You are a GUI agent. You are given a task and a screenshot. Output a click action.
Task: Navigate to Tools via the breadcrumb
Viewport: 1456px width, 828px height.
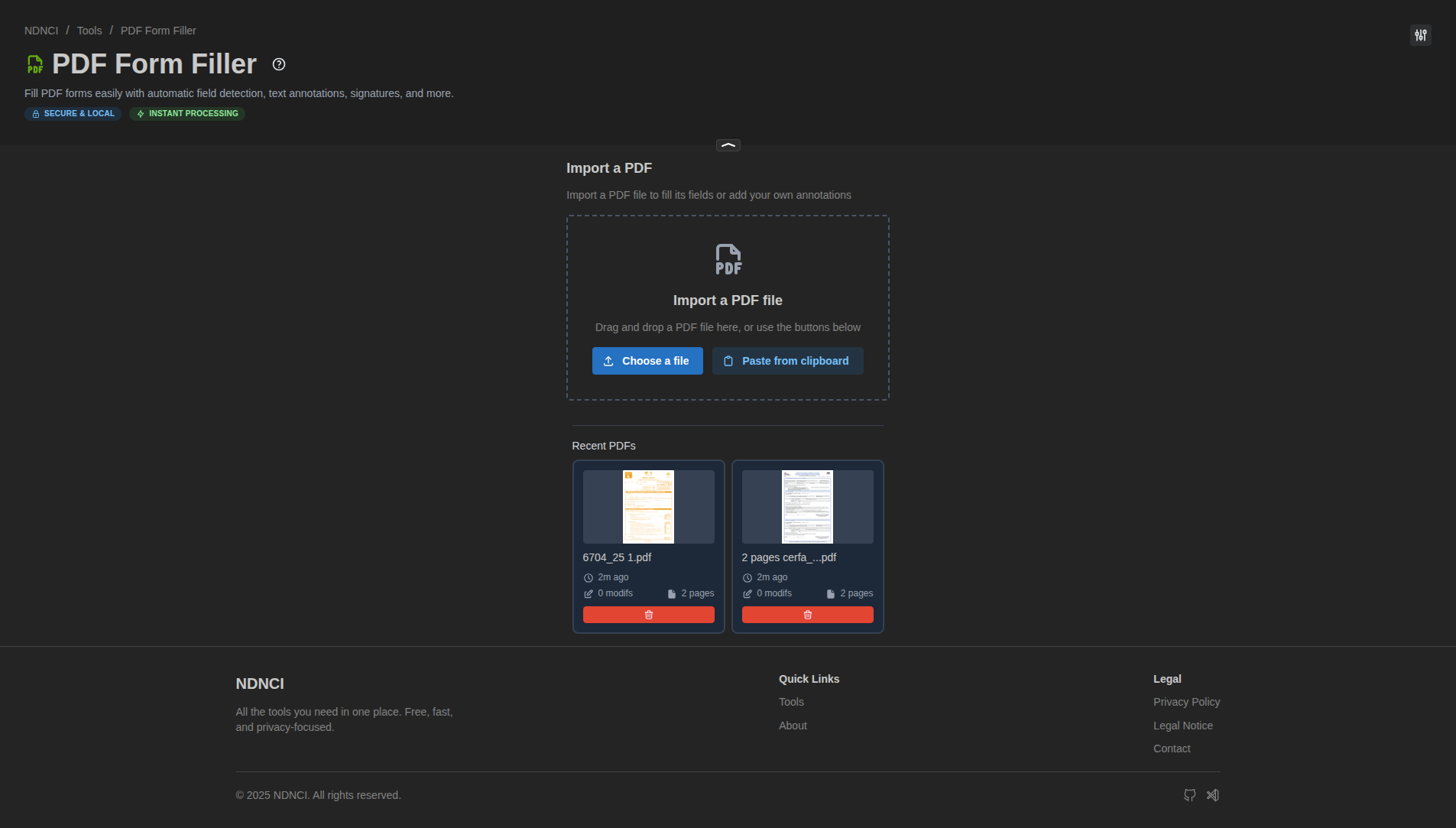[89, 31]
